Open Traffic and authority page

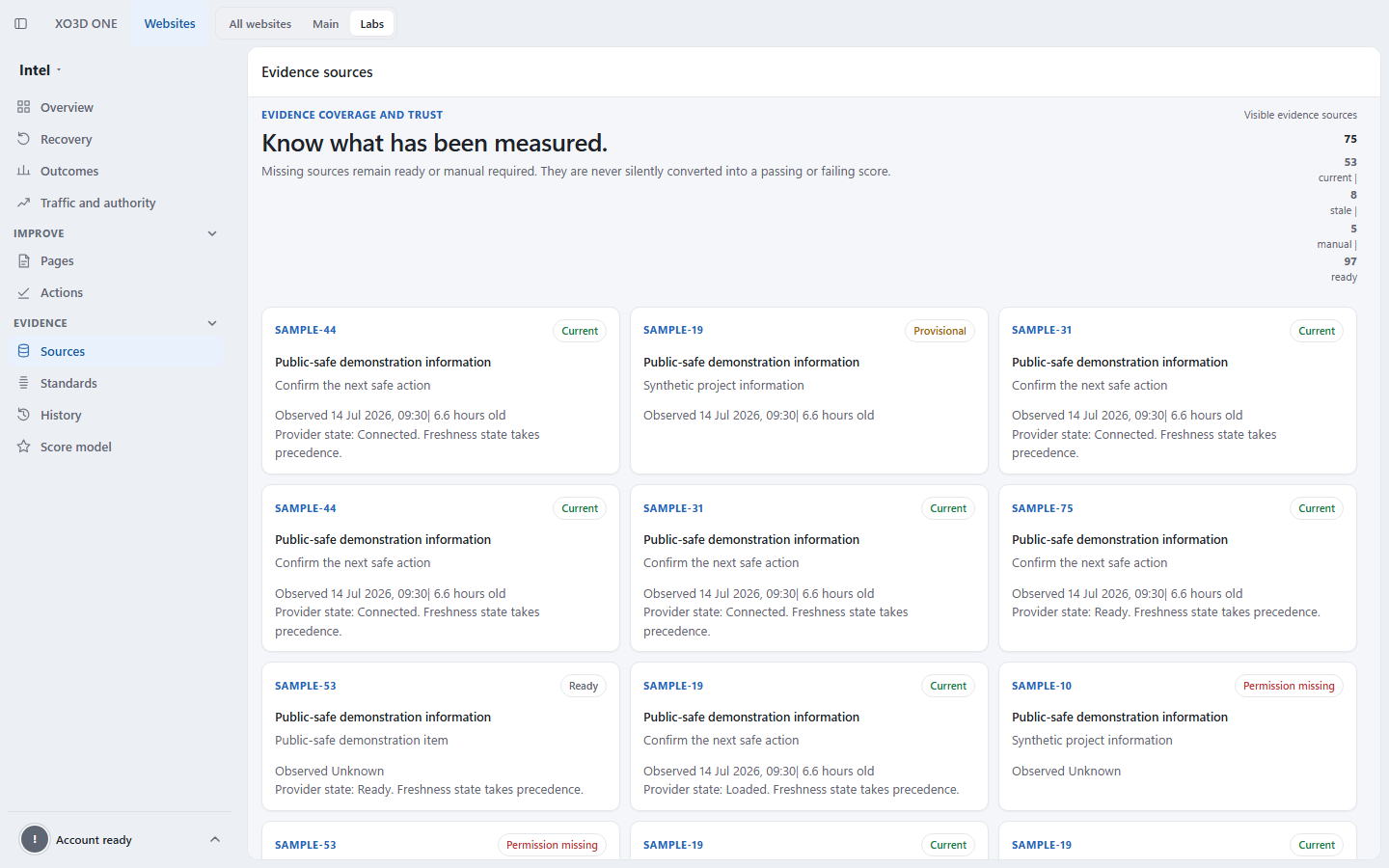click(x=116, y=203)
